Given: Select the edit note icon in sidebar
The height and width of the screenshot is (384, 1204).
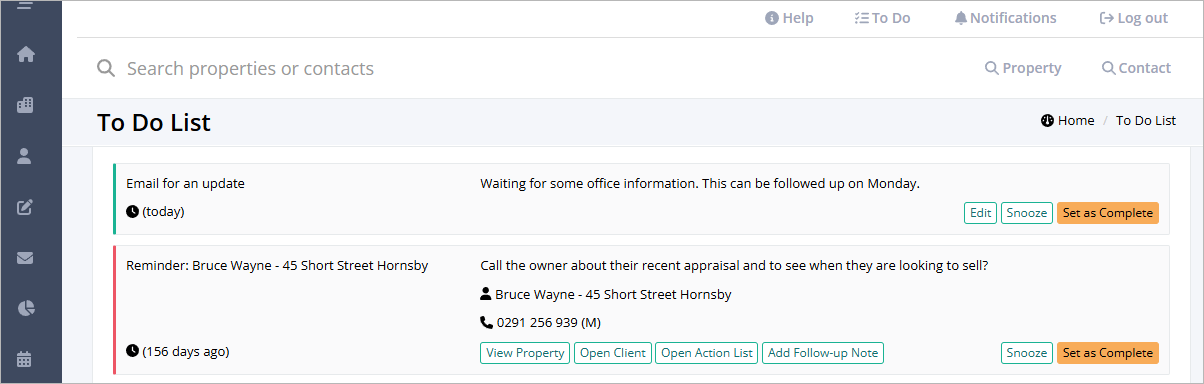Looking at the screenshot, I should (x=26, y=207).
